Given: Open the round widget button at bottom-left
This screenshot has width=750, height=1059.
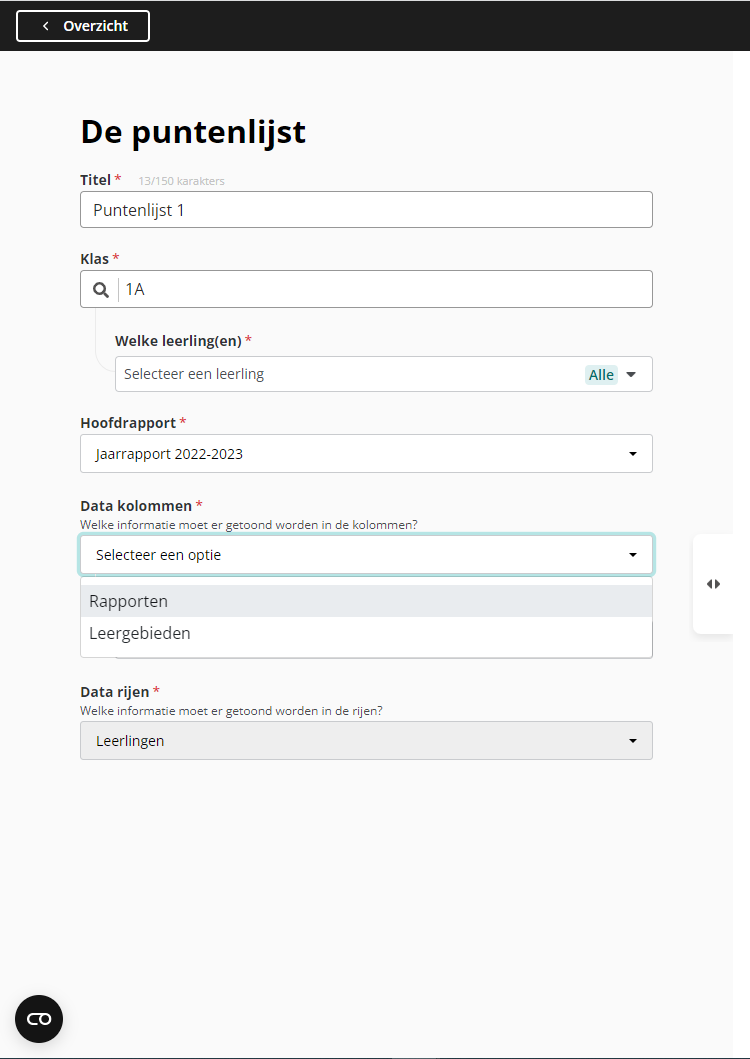Looking at the screenshot, I should 39,1019.
